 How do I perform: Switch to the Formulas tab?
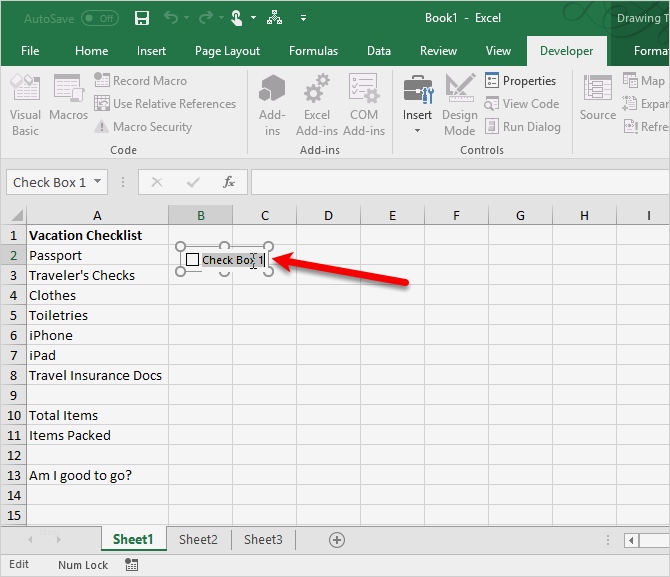314,51
